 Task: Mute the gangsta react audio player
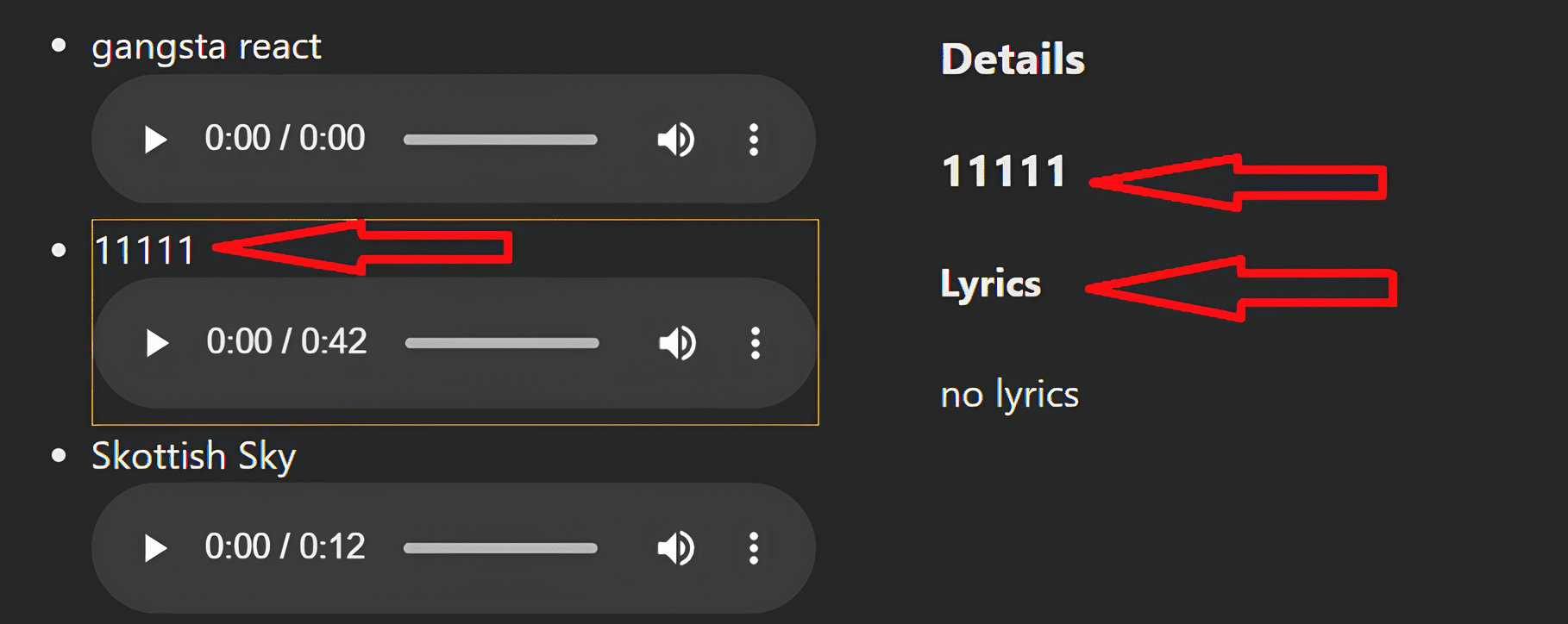click(x=675, y=140)
